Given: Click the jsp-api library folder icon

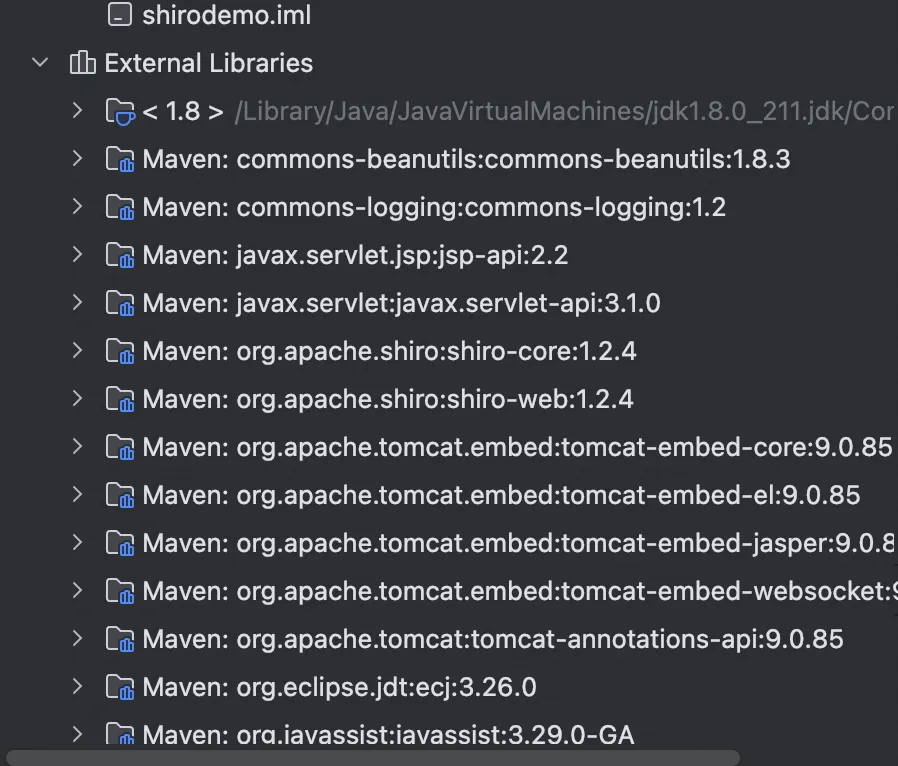Looking at the screenshot, I should click(x=119, y=255).
